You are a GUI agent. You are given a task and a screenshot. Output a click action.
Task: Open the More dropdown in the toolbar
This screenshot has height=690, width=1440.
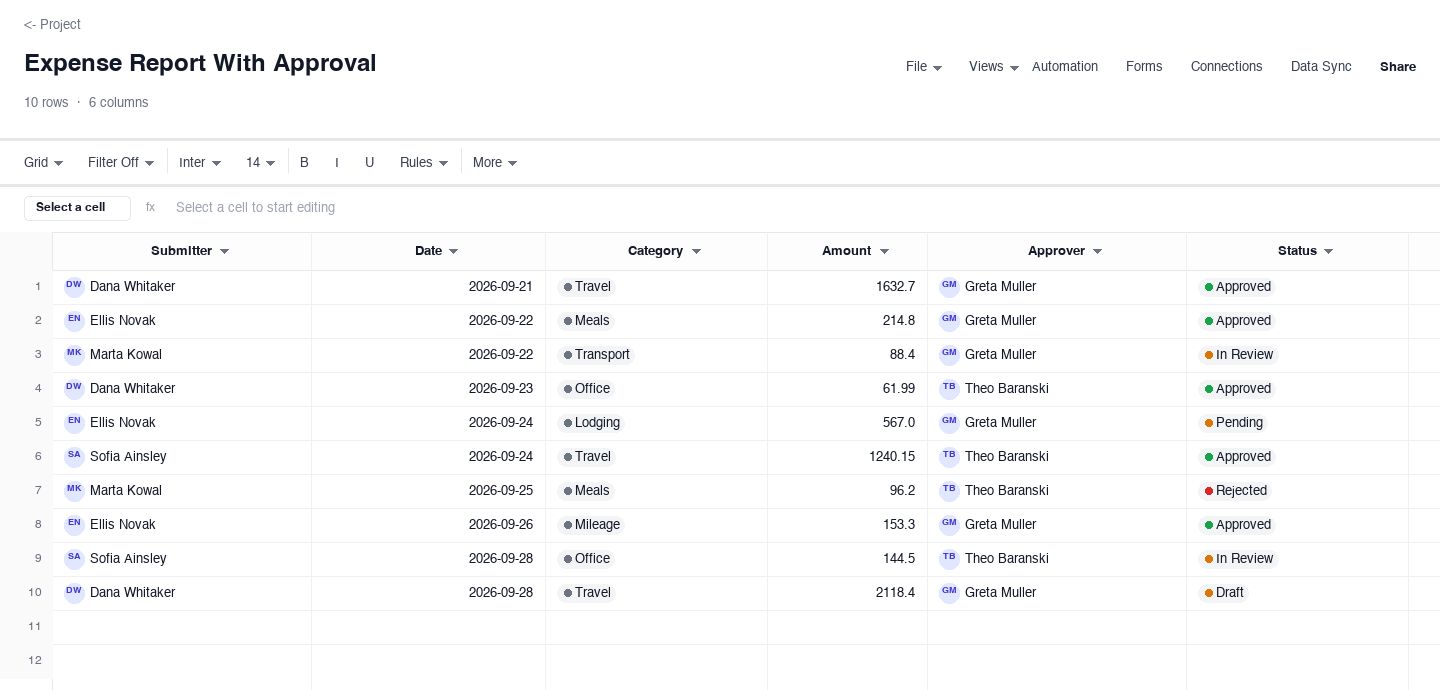(495, 162)
